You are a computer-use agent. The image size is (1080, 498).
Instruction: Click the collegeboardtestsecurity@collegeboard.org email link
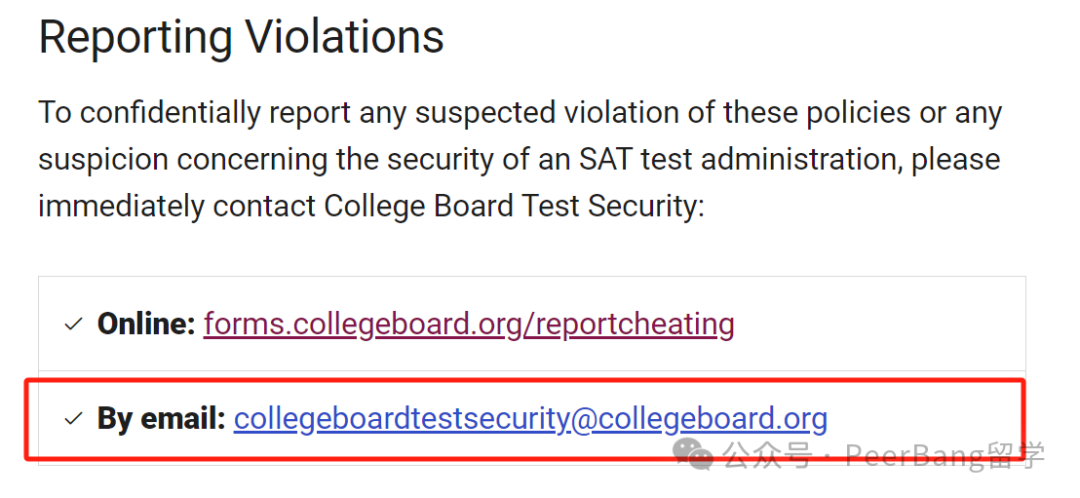click(x=530, y=419)
